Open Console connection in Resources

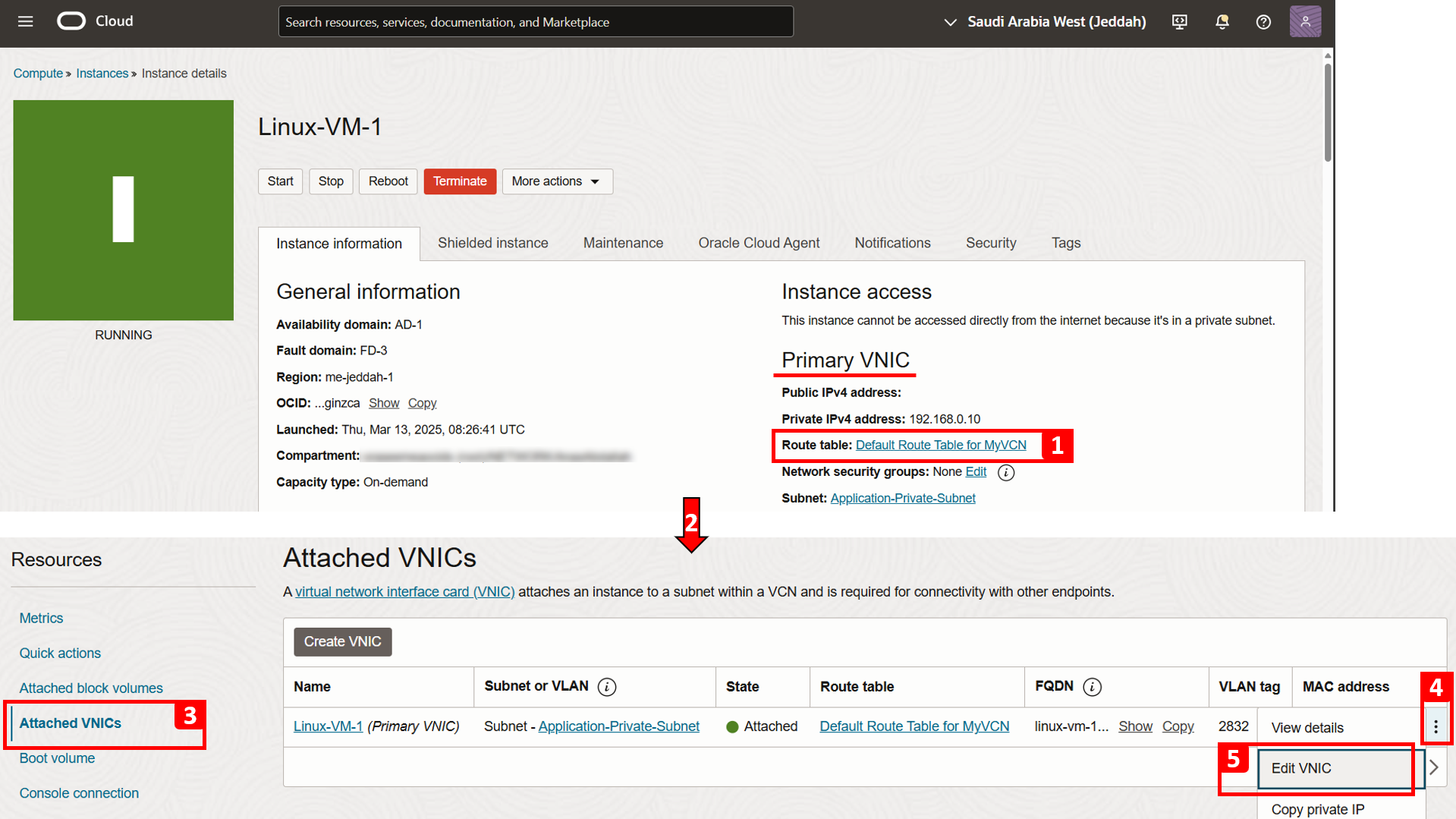click(x=79, y=793)
